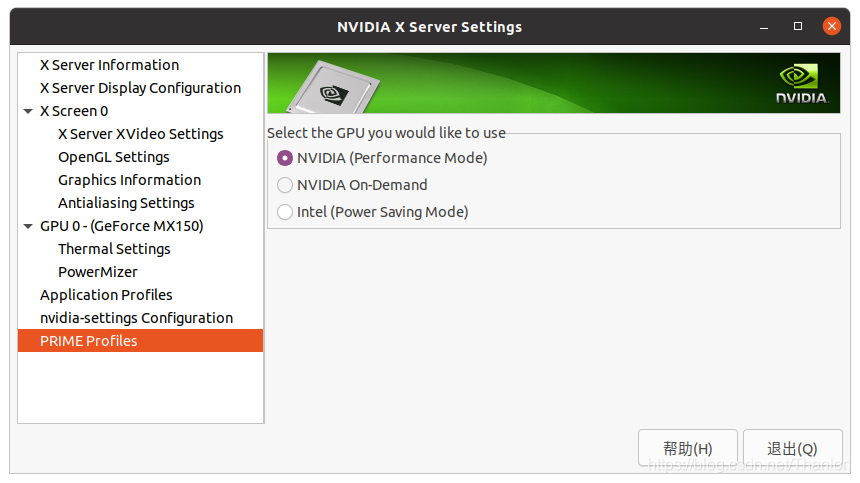
Task: Click the 退出(Q) quit button
Action: [792, 449]
